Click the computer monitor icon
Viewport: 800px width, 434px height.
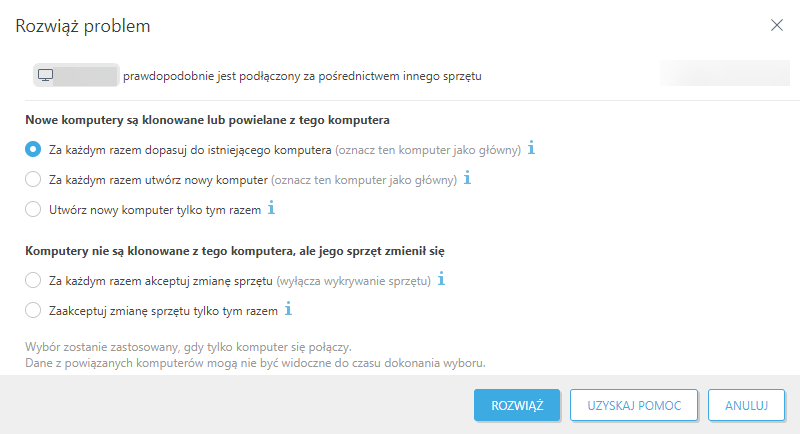tap(45, 75)
